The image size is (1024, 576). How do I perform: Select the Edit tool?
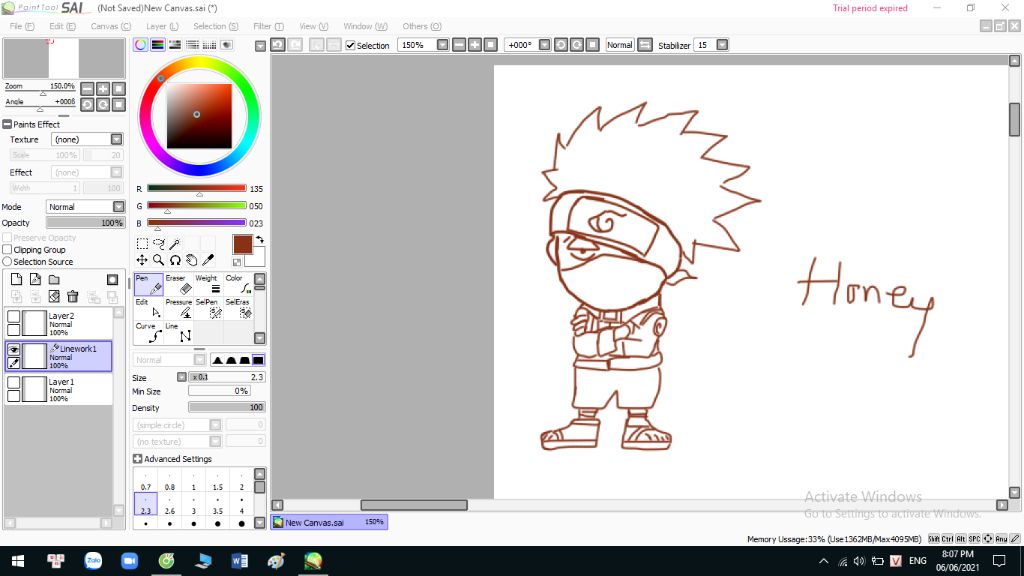click(x=148, y=308)
